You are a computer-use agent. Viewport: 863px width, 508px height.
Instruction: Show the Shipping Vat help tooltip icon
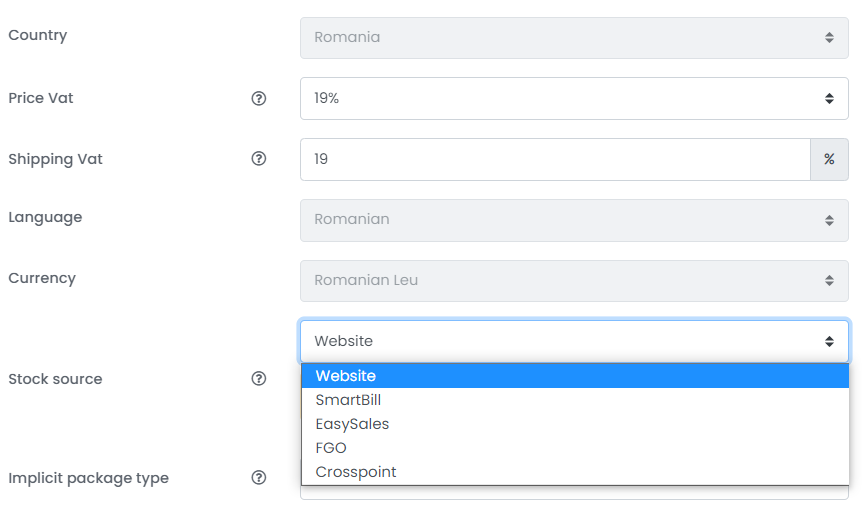259,159
